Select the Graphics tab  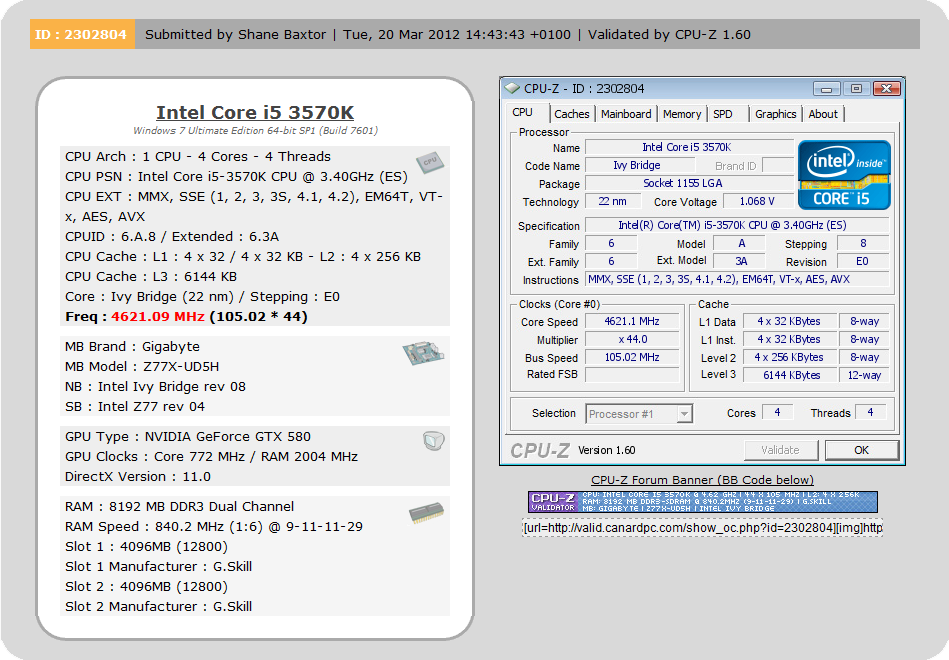[x=775, y=114]
